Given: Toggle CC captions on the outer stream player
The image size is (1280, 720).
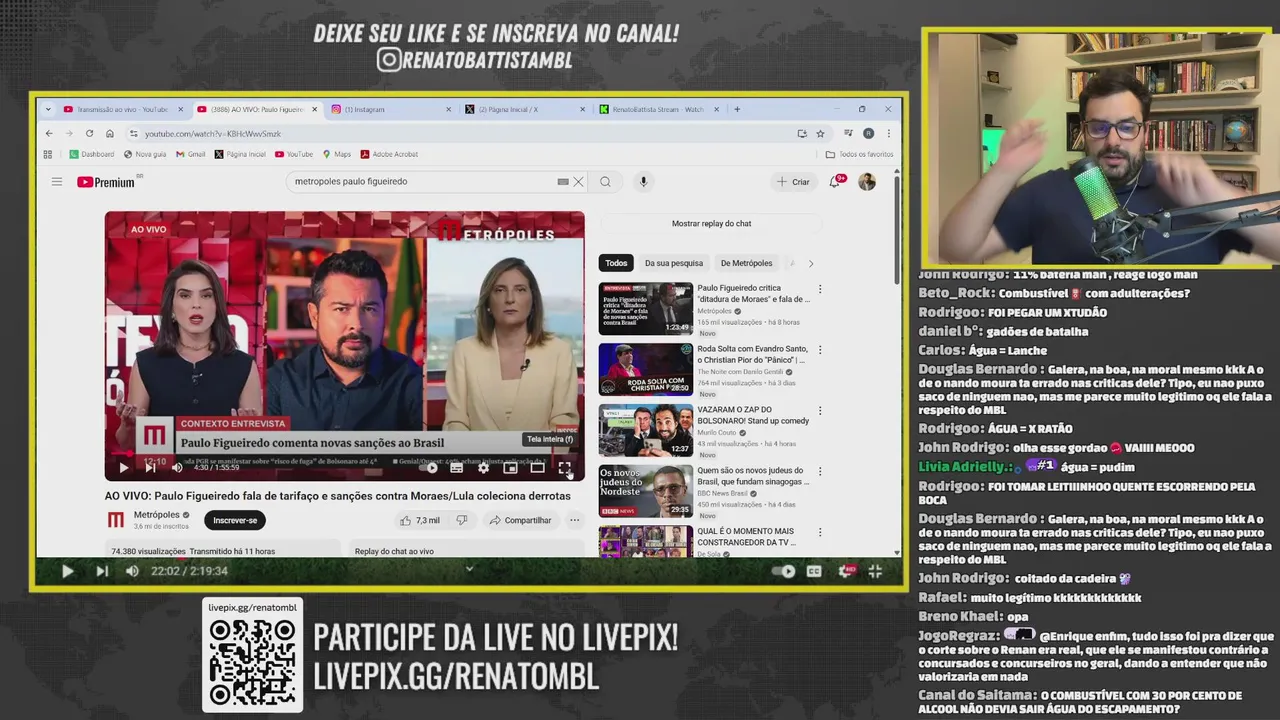Looking at the screenshot, I should 814,571.
